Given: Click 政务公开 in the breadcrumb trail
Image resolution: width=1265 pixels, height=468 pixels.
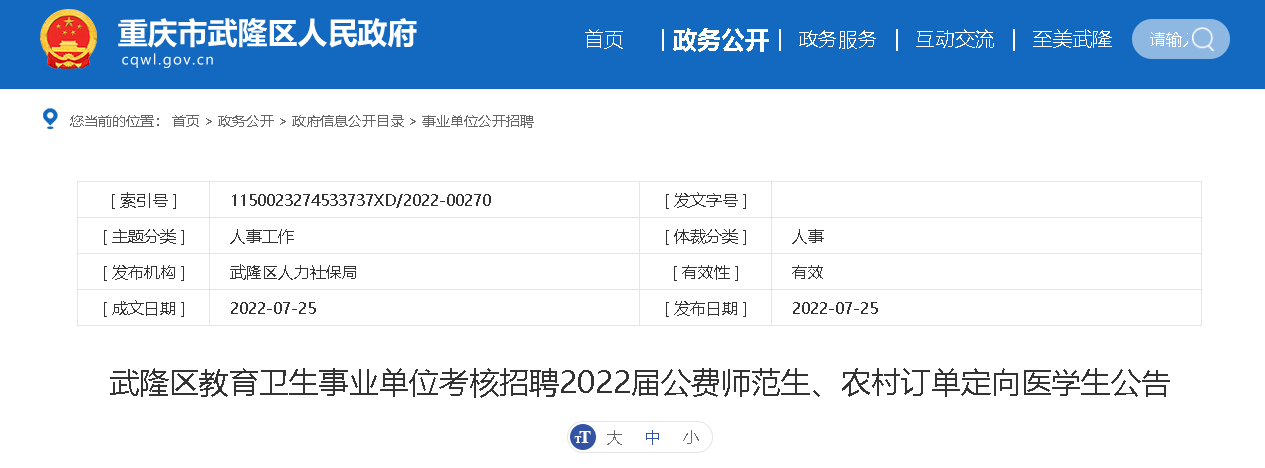Looking at the screenshot, I should click(245, 121).
